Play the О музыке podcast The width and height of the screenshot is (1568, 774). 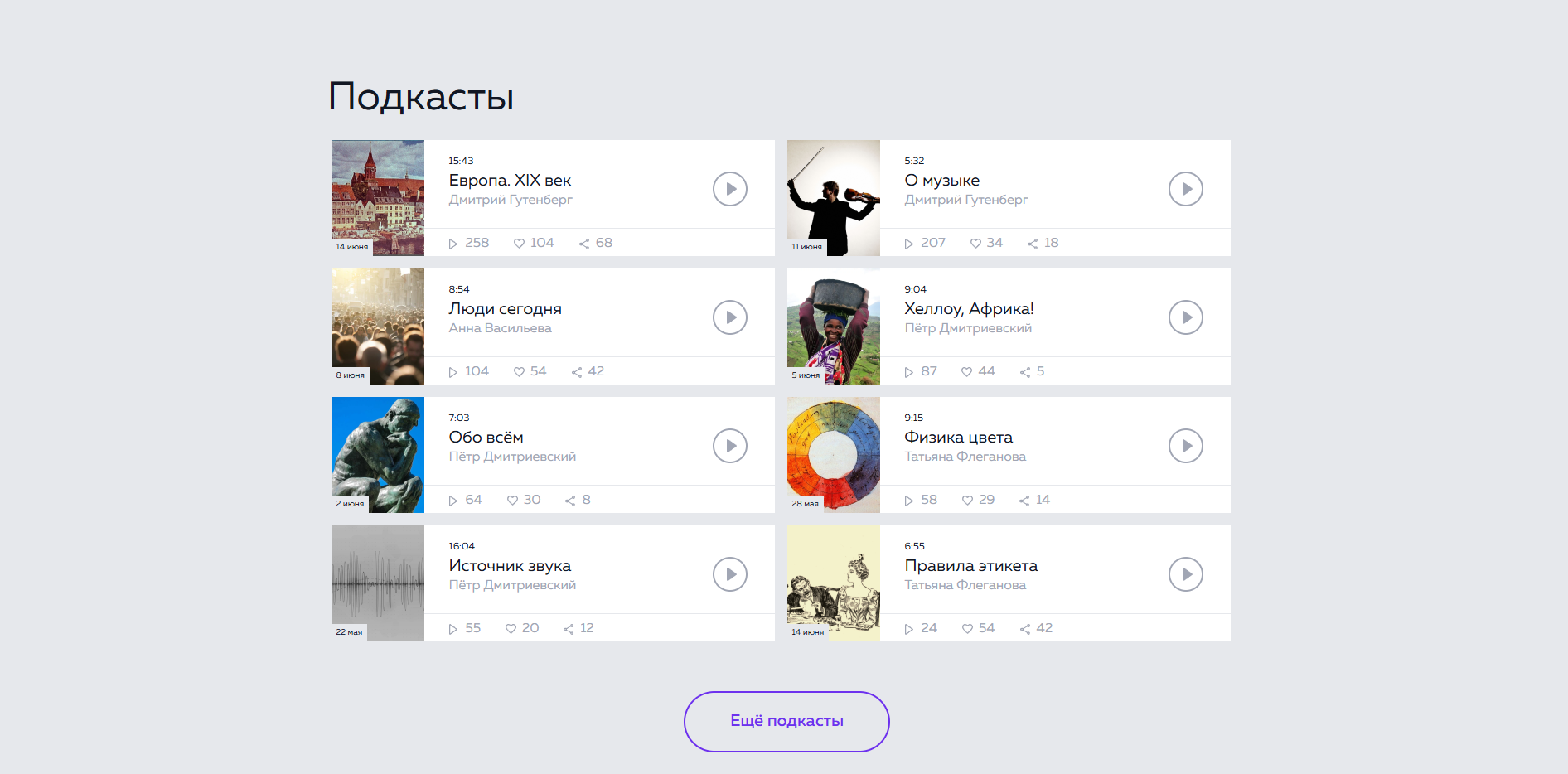click(x=1185, y=189)
